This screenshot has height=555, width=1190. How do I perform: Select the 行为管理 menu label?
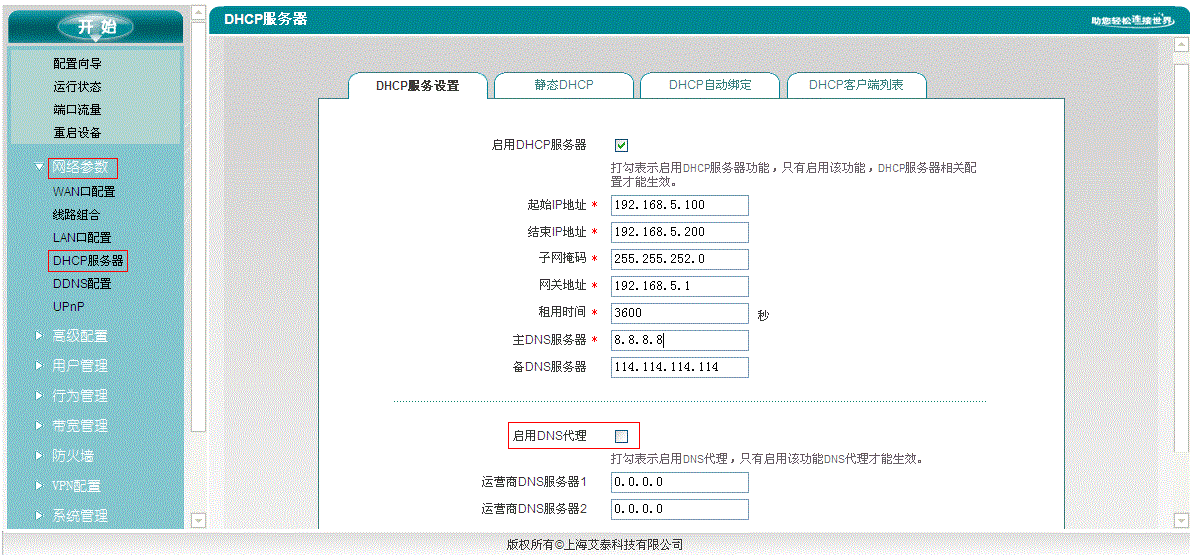(80, 396)
